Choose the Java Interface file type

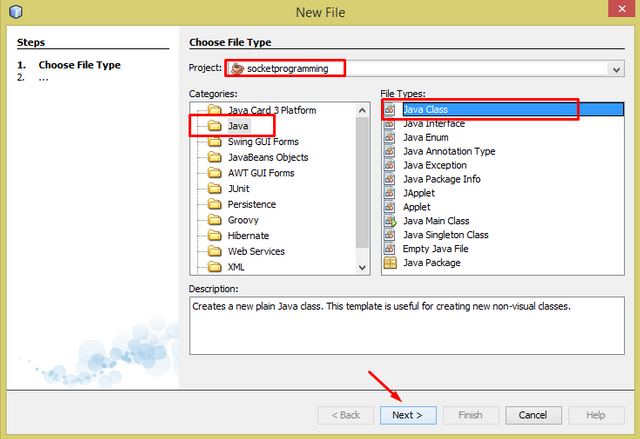[x=434, y=124]
